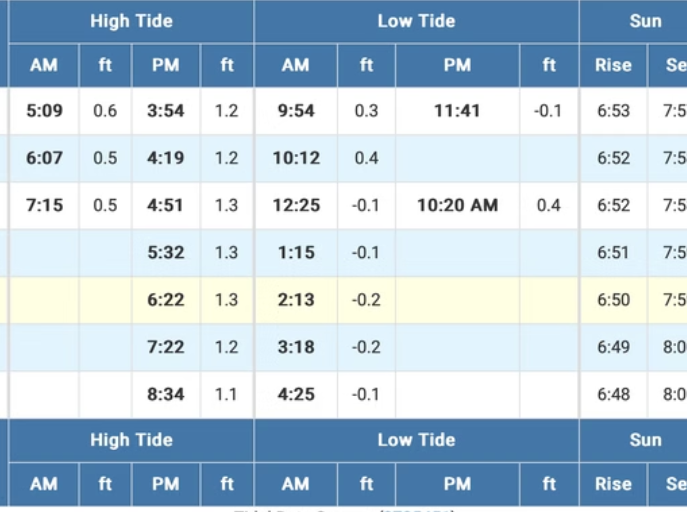Click the 7:15 AM high tide time
The image size is (687, 512).
click(44, 205)
